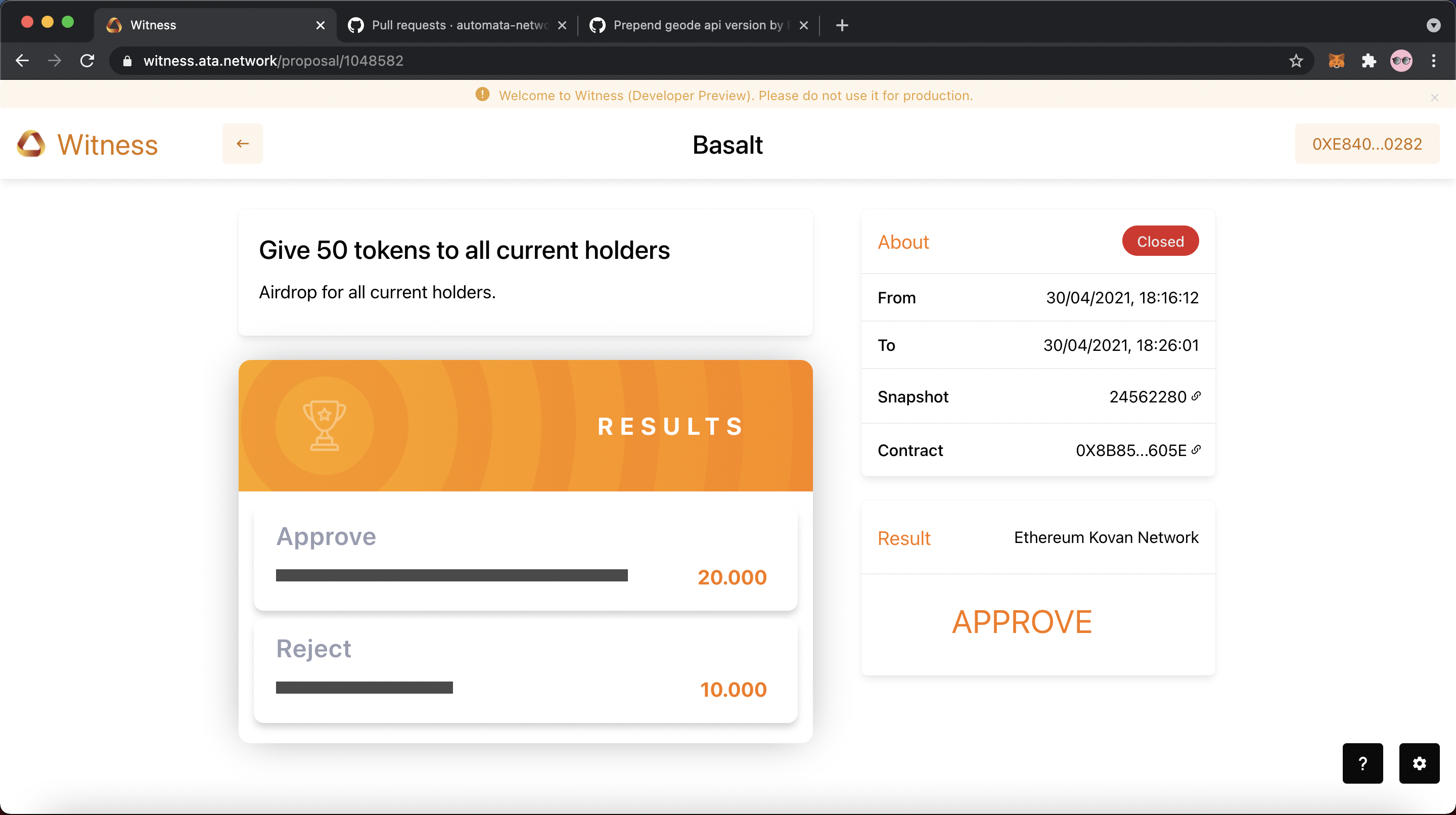The width and height of the screenshot is (1456, 815).
Task: Click the Ethereum Kovan Network label
Action: point(1106,537)
